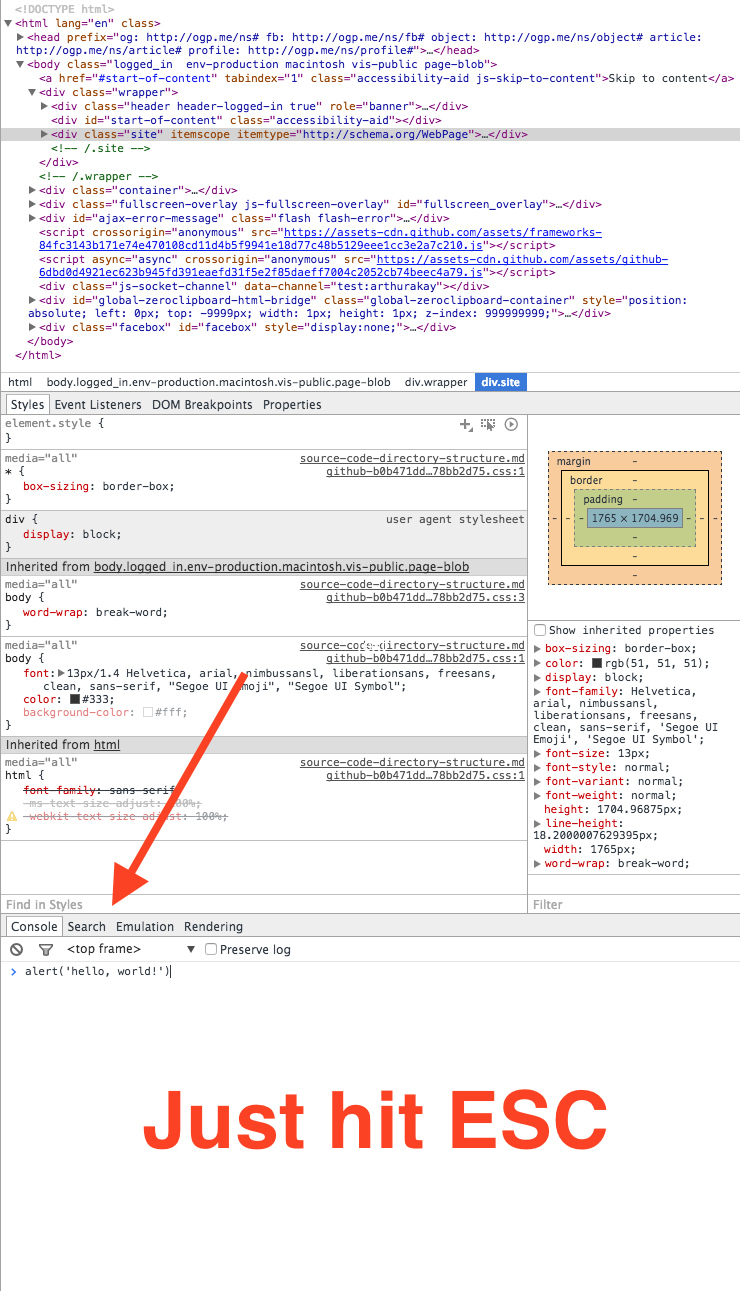Click the div.site breadcrumb item

501,382
